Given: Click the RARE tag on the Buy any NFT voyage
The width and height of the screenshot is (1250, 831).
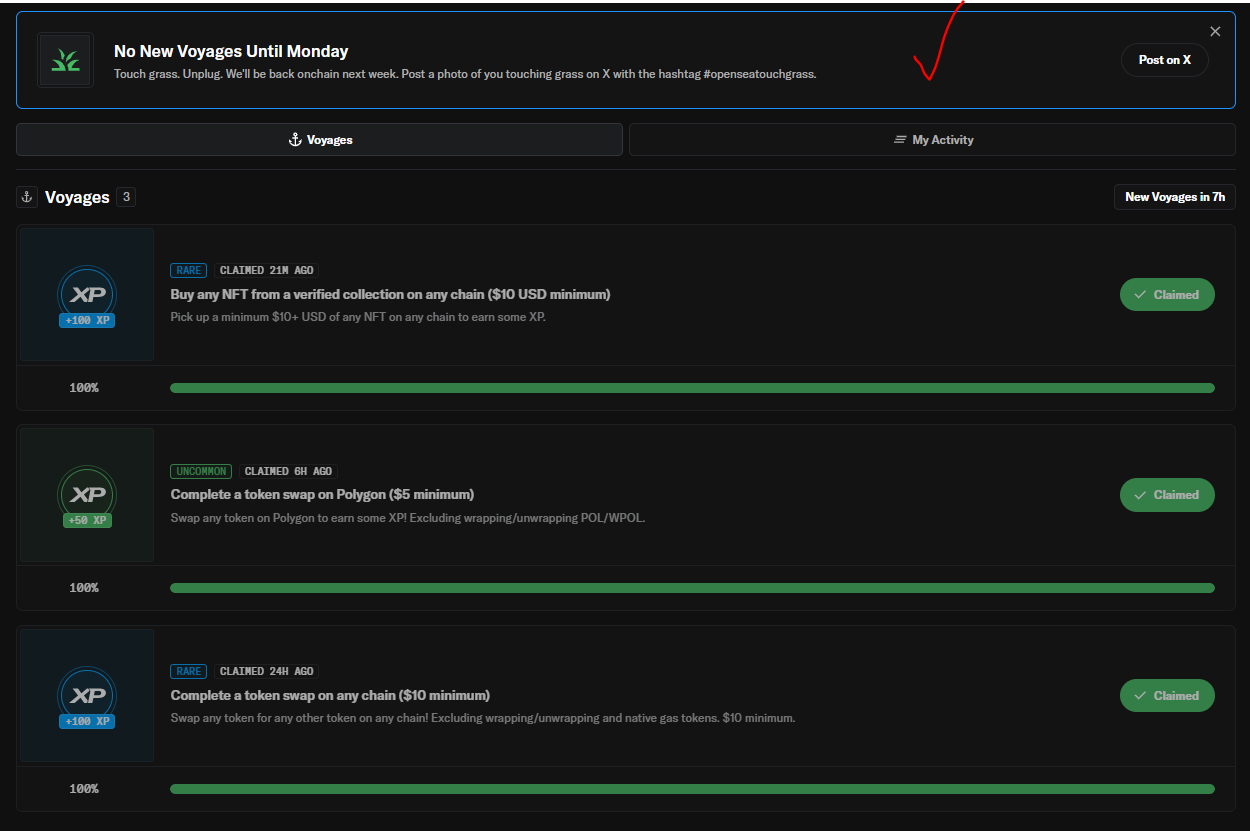Looking at the screenshot, I should (x=188, y=270).
